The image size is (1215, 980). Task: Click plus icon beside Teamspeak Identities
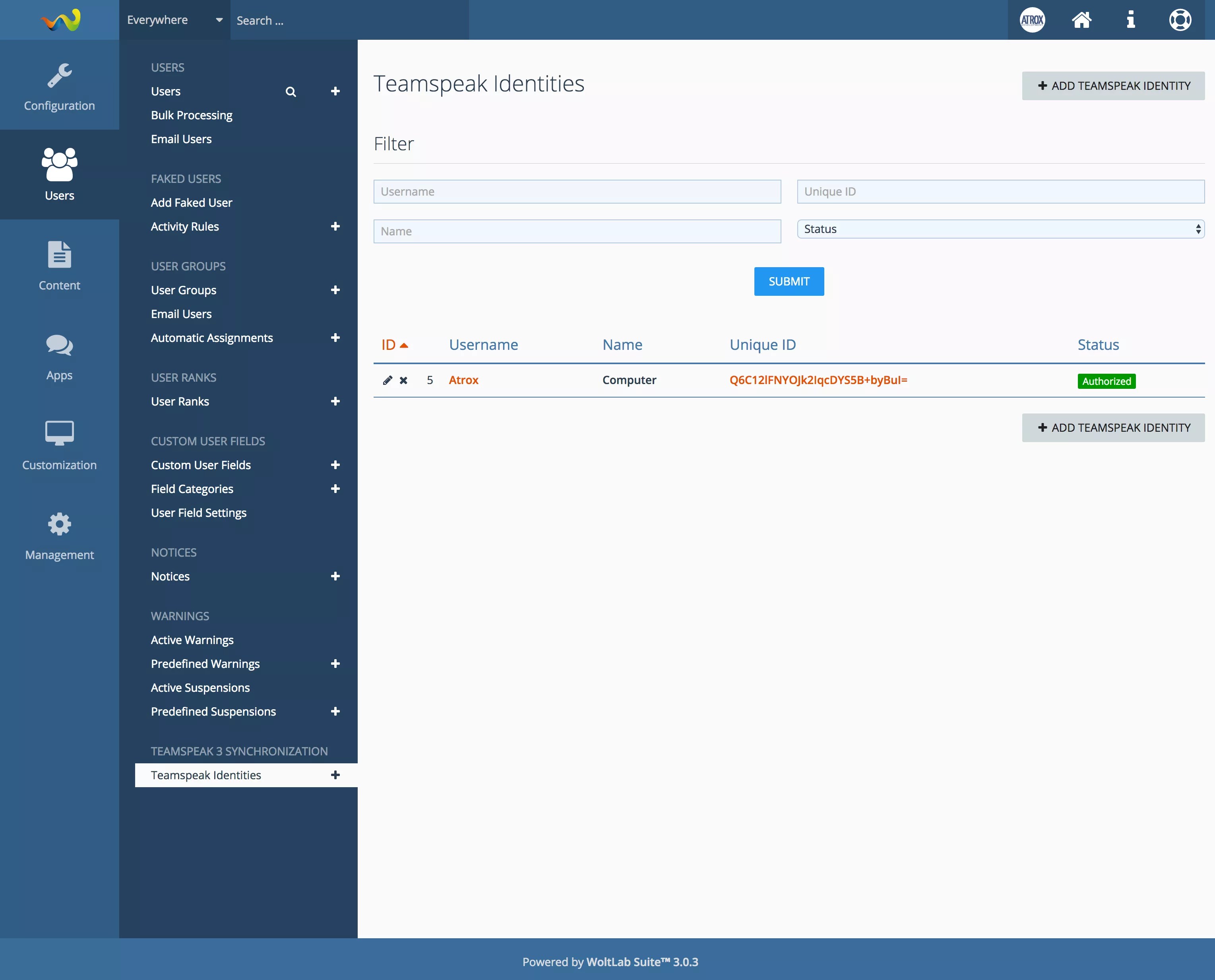tap(335, 775)
